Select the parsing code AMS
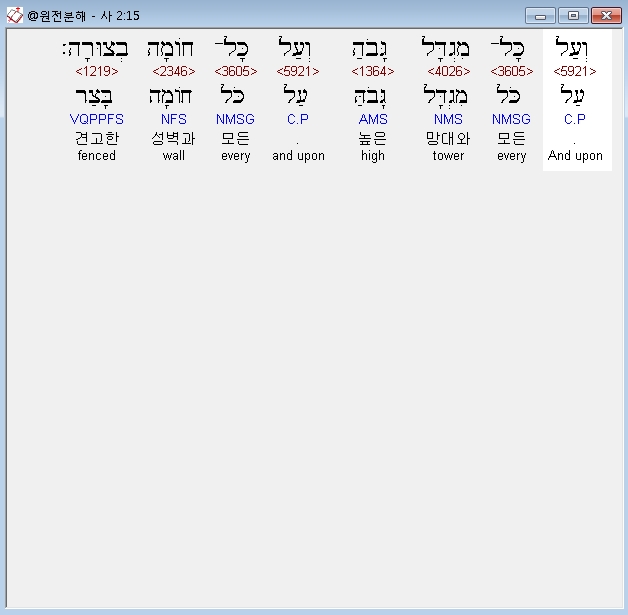Viewport: 628px width, 615px height. 373,119
